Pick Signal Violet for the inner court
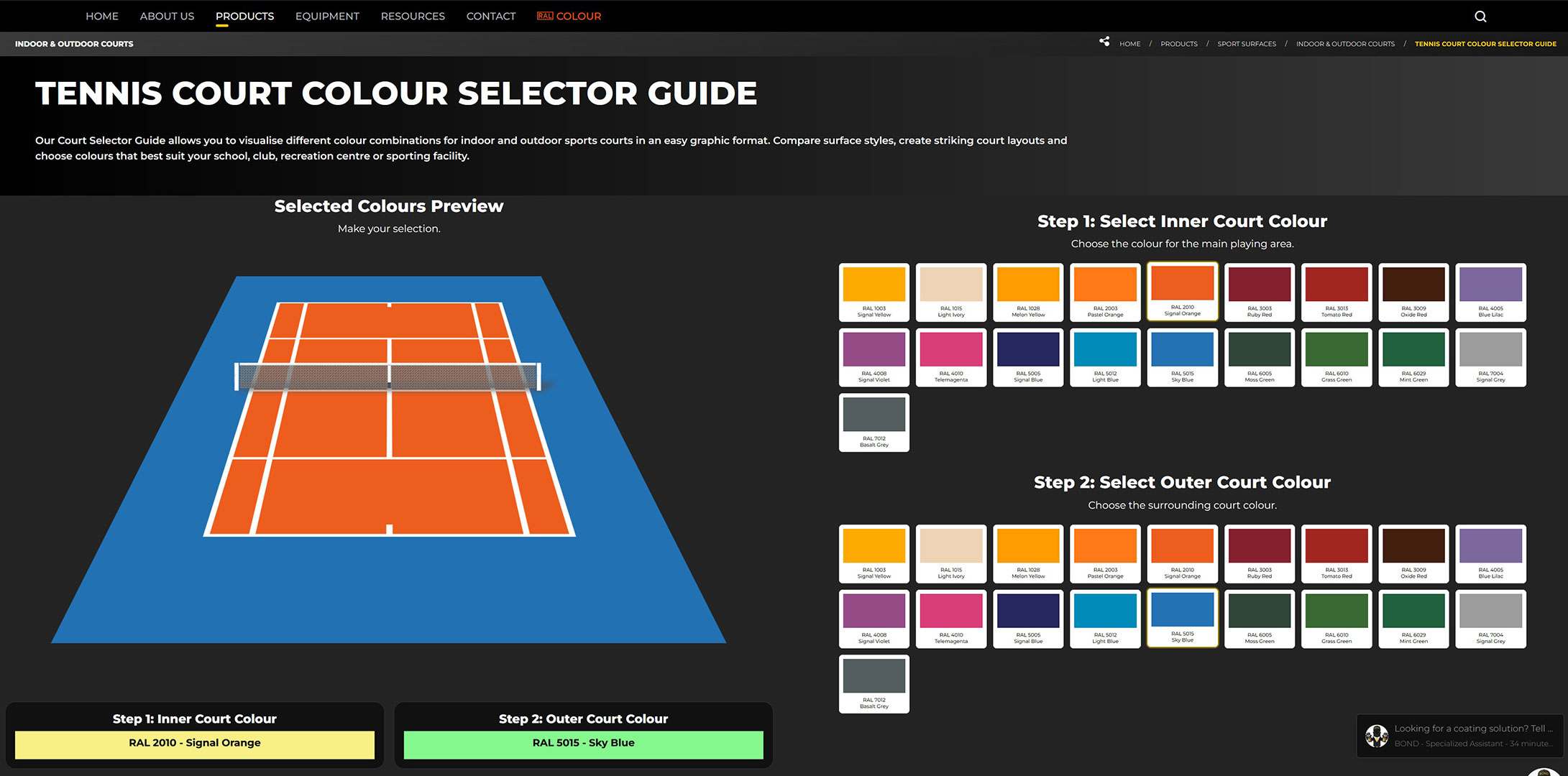The width and height of the screenshot is (1568, 776). 874,358
